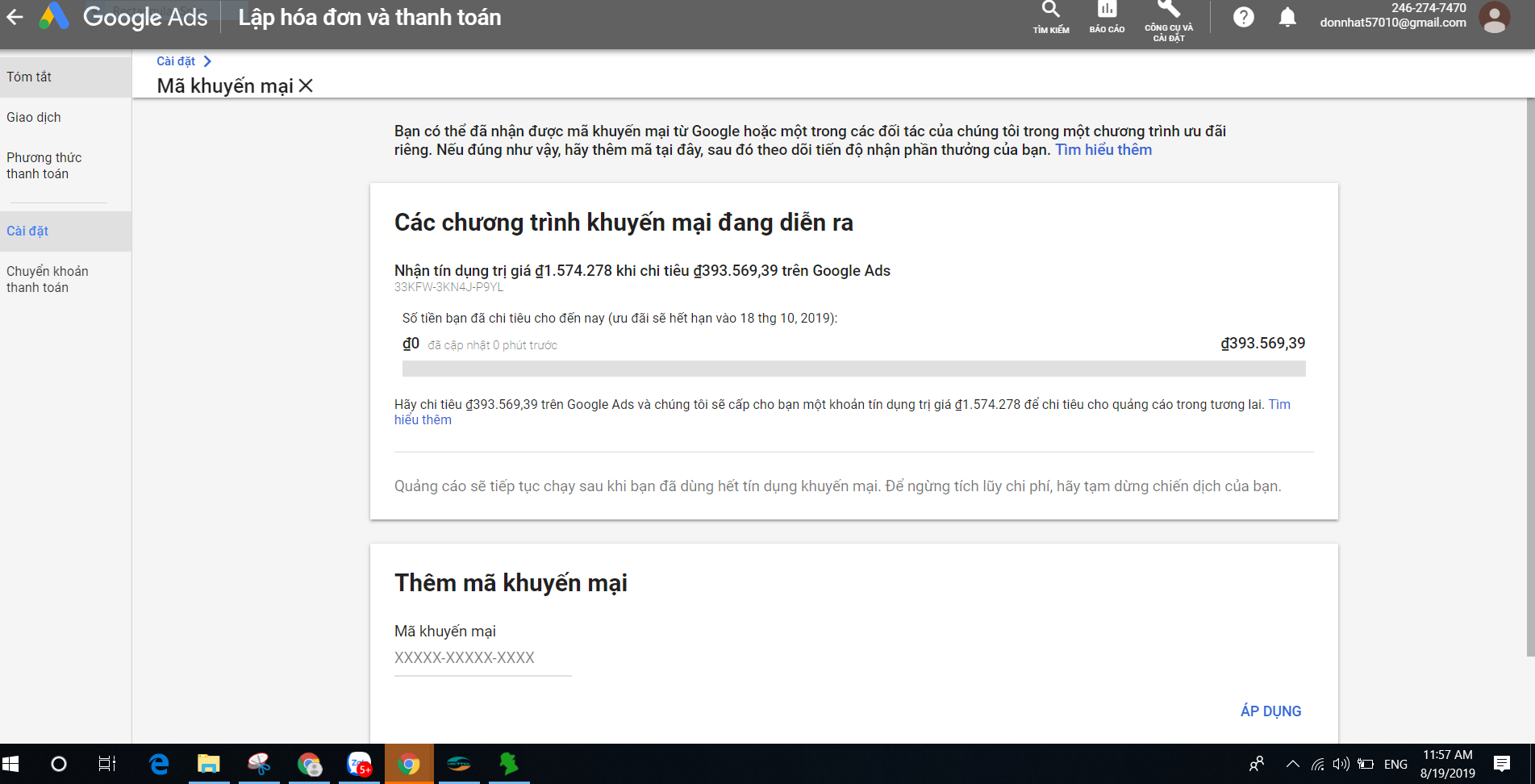
Task: Select Phương thức thanh toán in sidebar
Action: click(x=65, y=165)
